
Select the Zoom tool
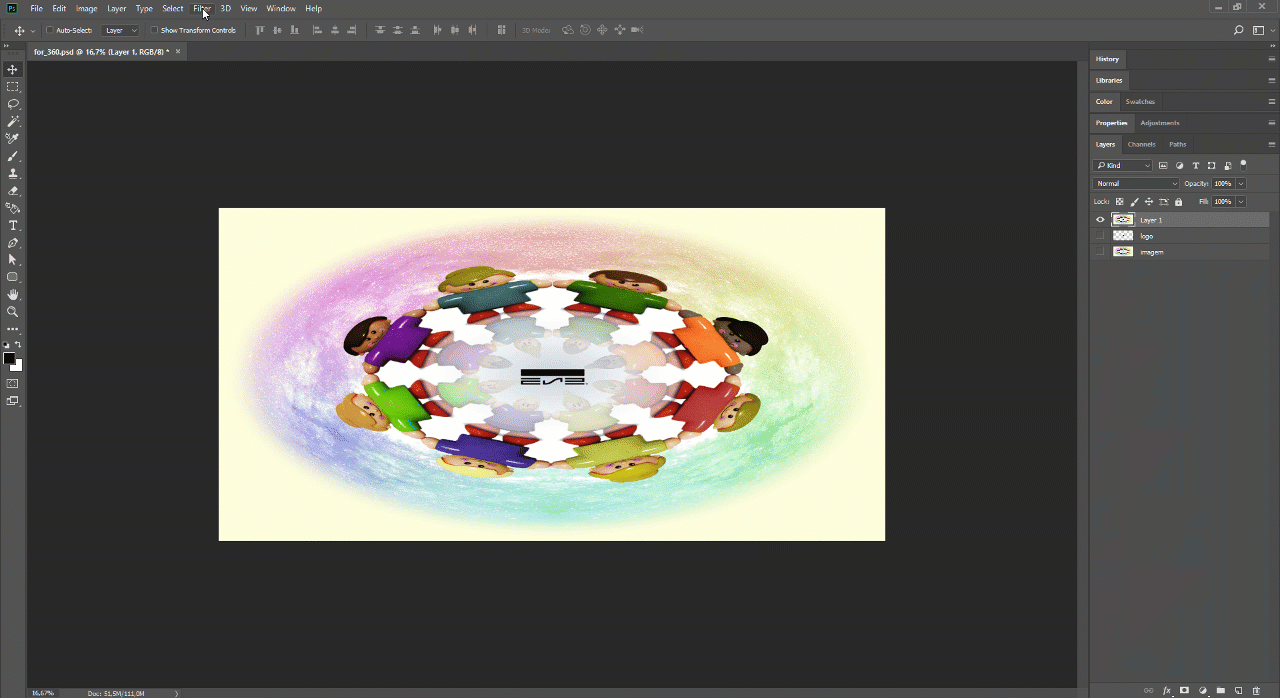[13, 312]
